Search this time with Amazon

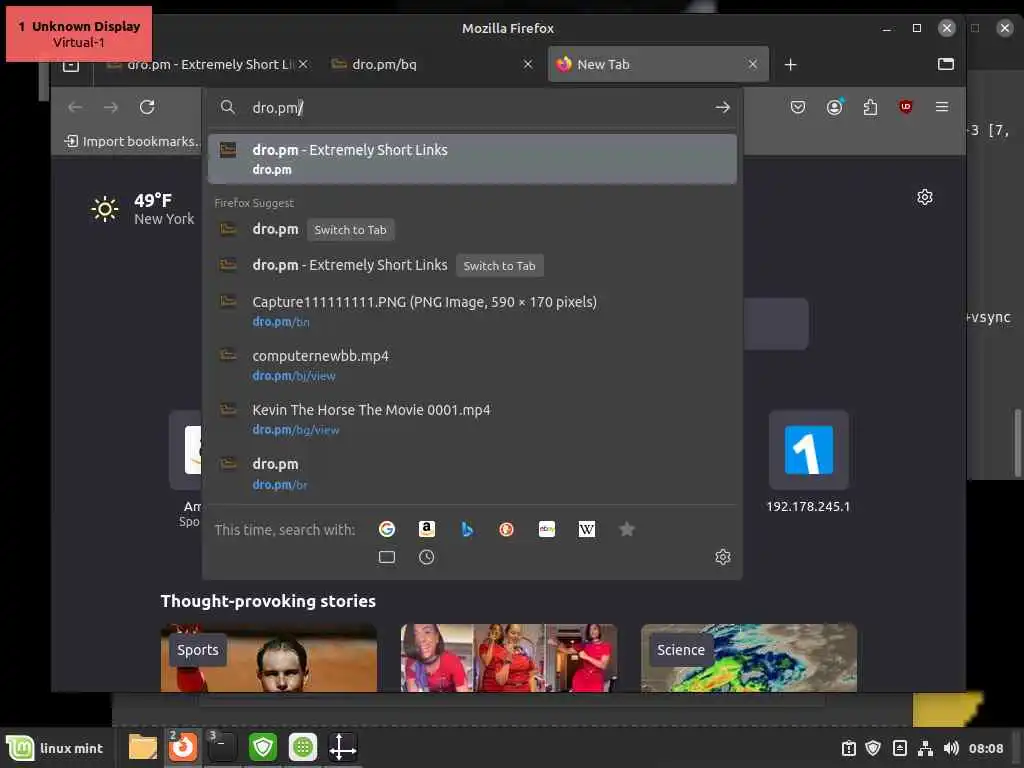pos(426,529)
